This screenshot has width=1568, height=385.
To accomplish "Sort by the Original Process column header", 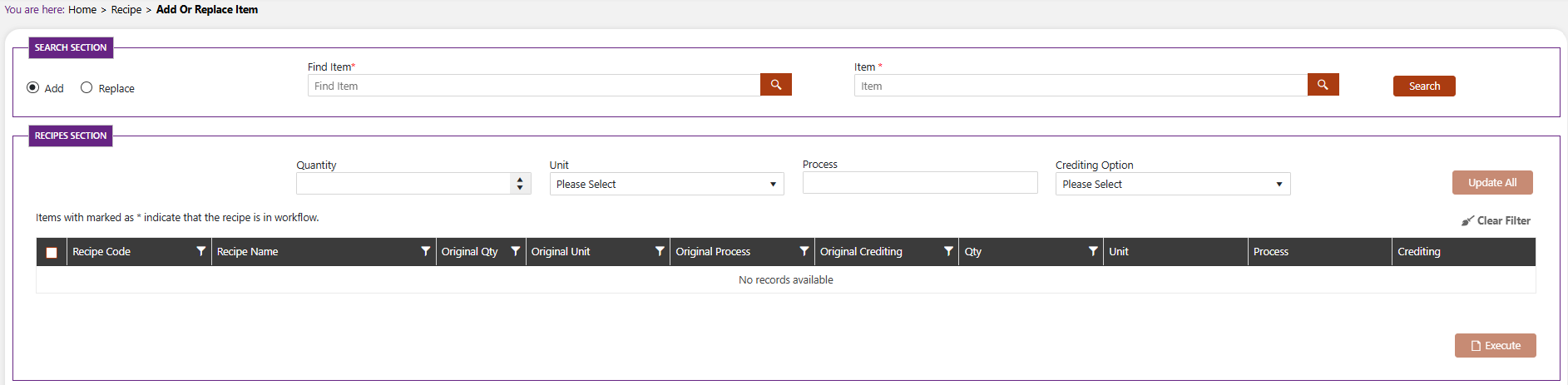I will [713, 252].
